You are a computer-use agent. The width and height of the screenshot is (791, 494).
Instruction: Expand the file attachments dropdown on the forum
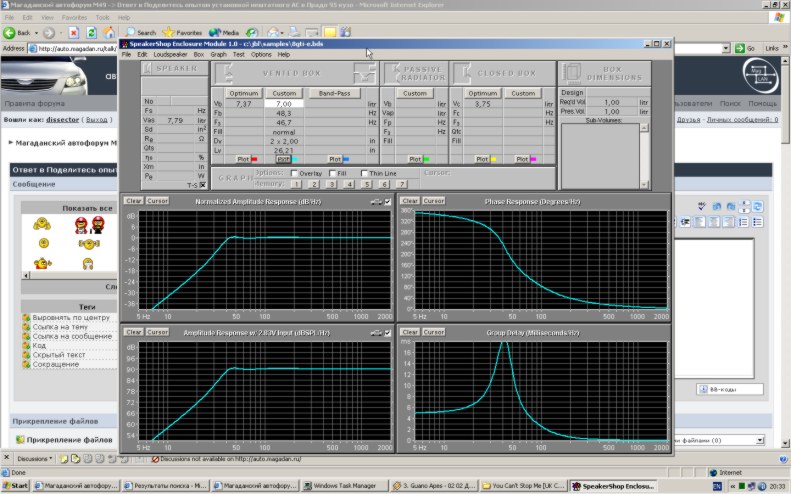(x=761, y=440)
